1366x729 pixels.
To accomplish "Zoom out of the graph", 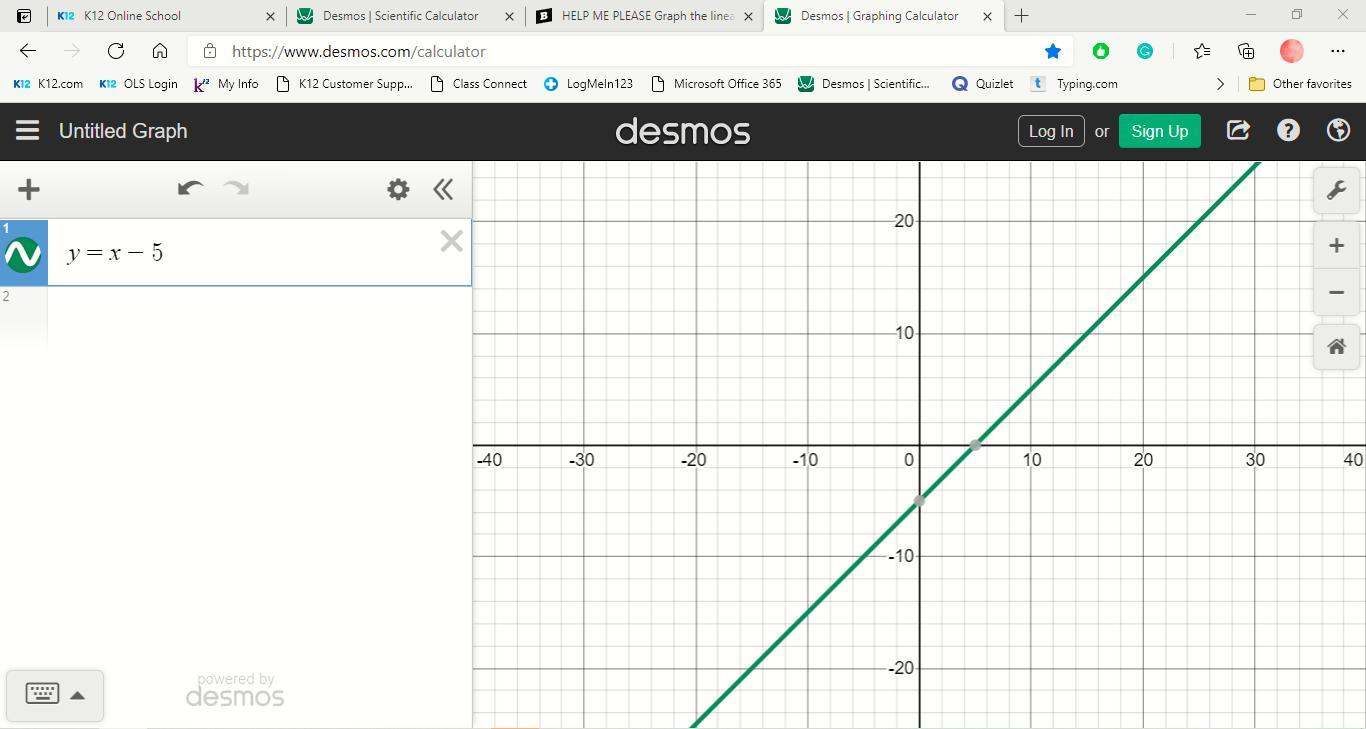I will (1336, 293).
